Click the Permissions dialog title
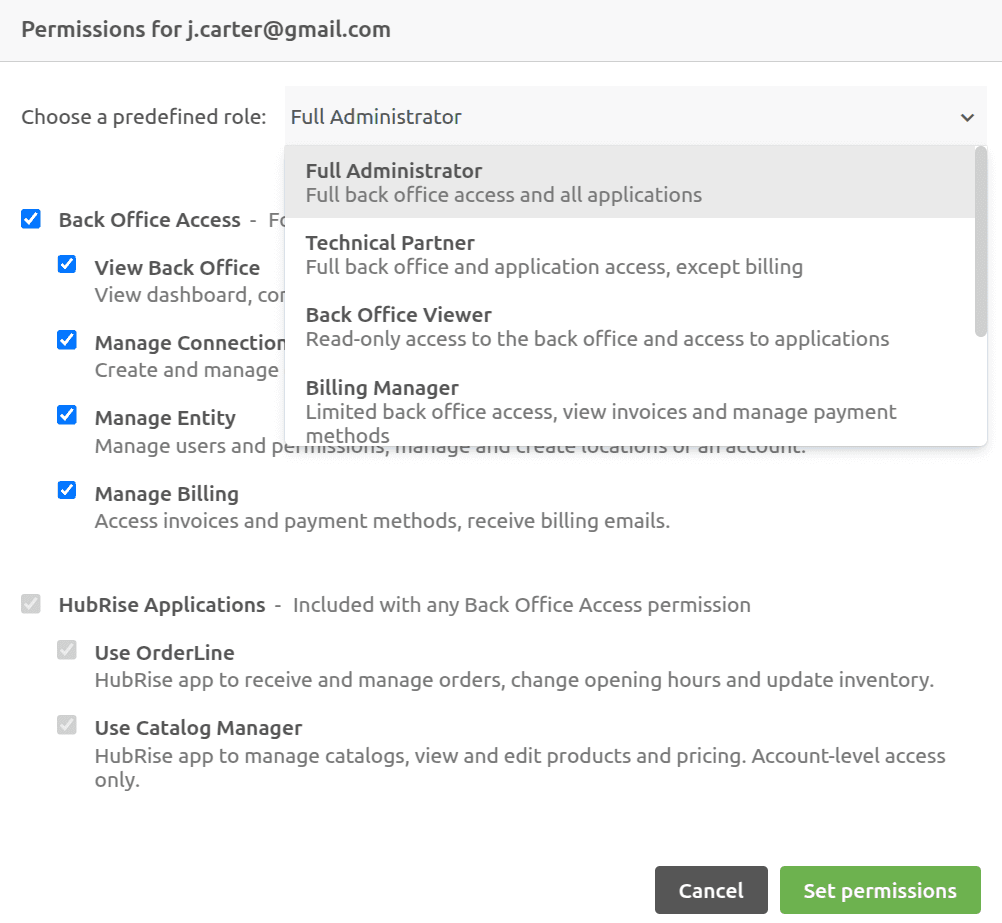Screen dimensions: 1002x923 click(207, 29)
